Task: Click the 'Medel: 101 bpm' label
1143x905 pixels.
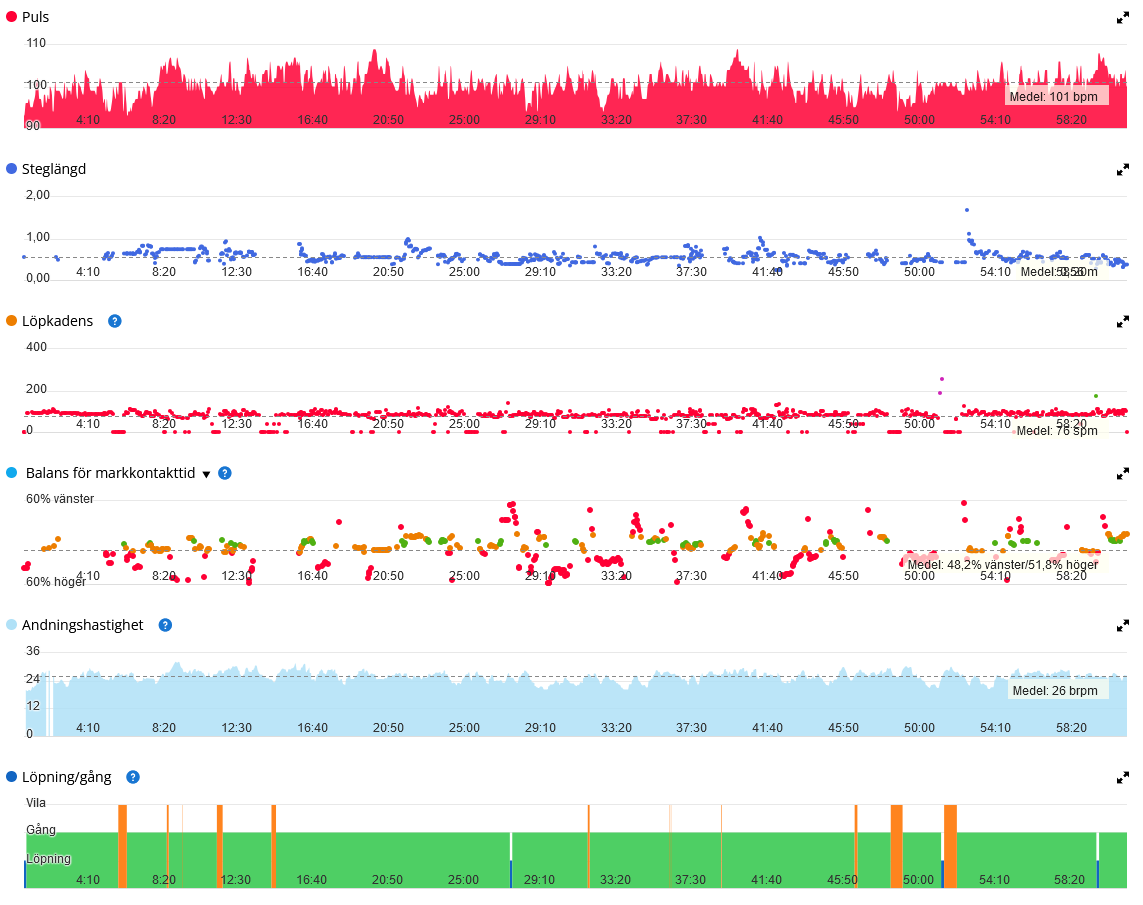Action: tap(1053, 97)
